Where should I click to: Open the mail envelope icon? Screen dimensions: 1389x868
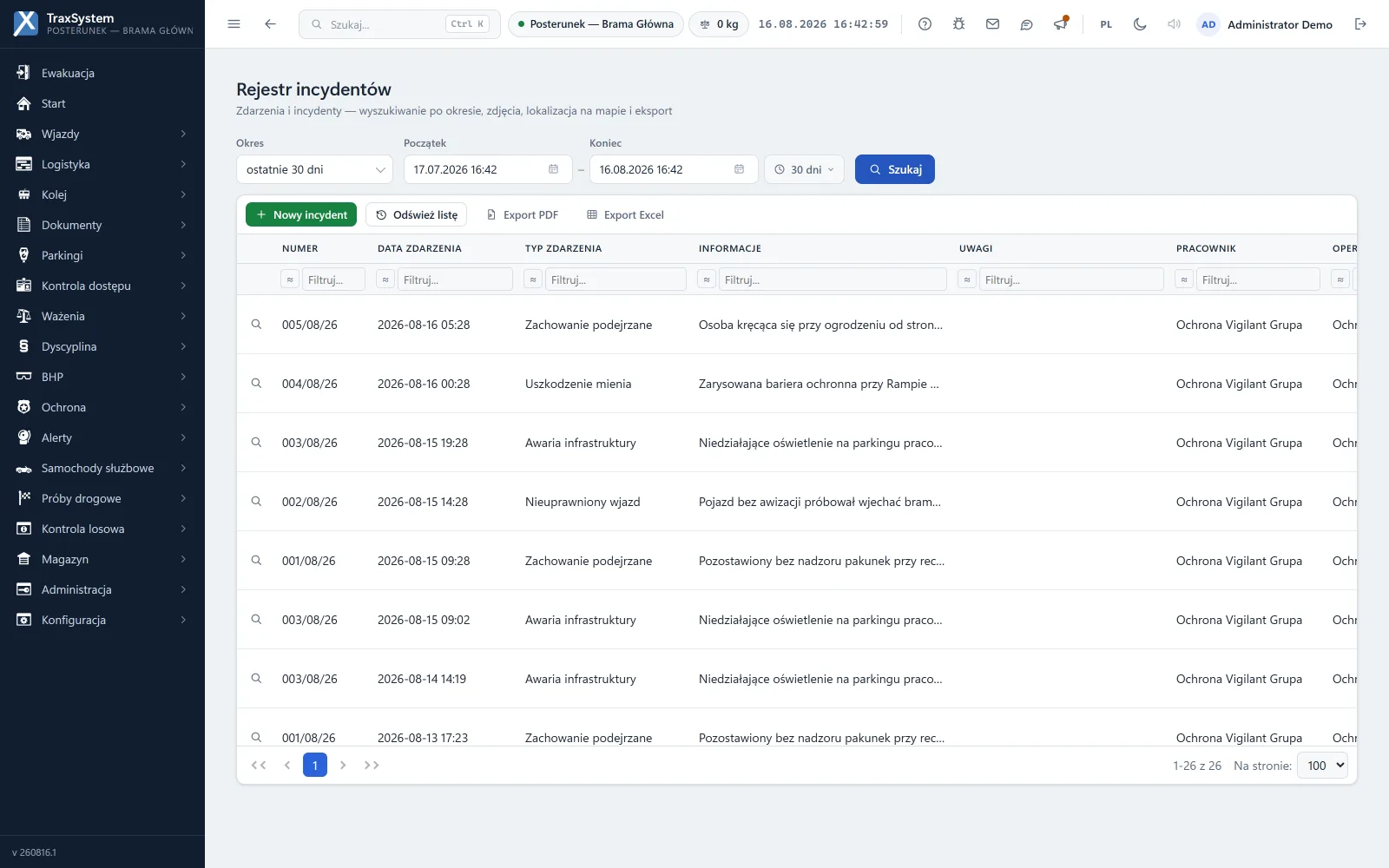coord(992,24)
